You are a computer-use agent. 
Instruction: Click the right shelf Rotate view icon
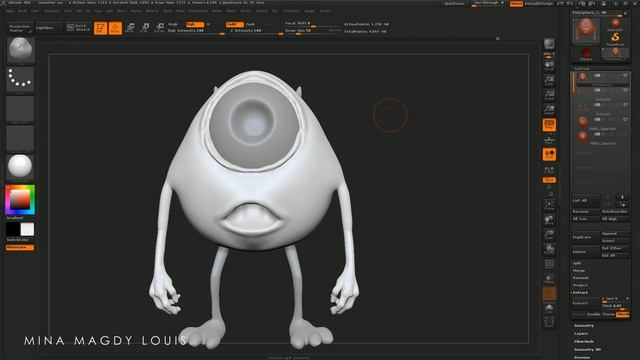(x=549, y=249)
